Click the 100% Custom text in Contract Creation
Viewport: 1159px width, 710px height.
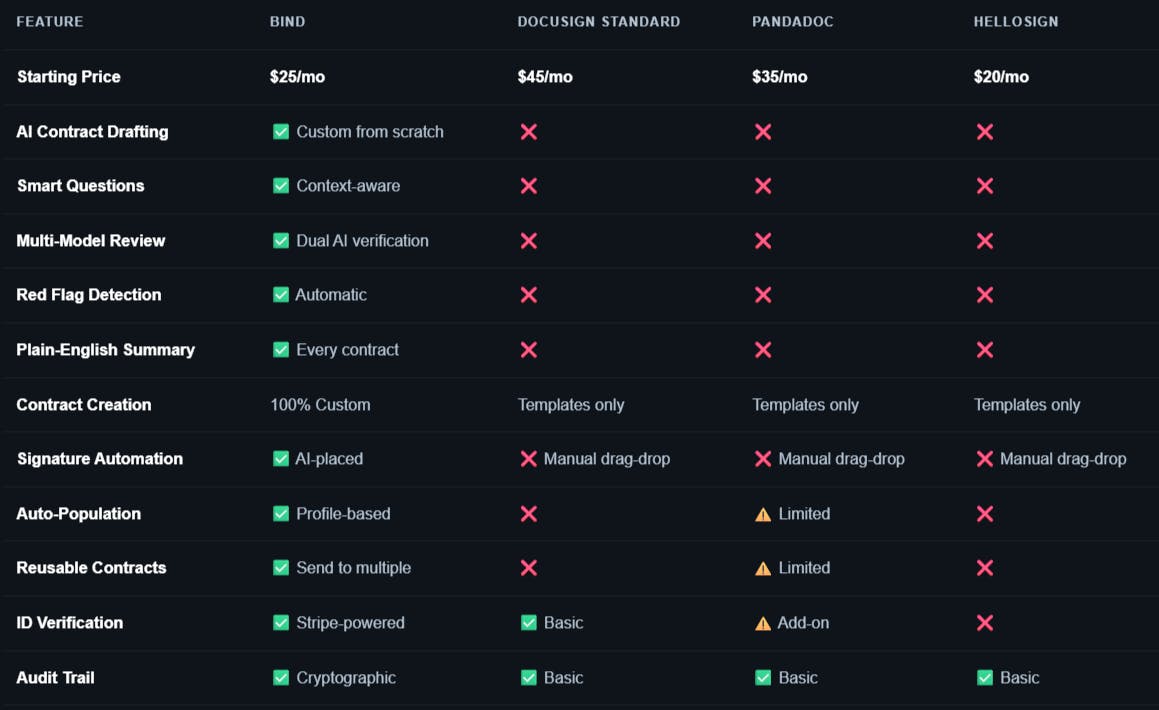(320, 405)
